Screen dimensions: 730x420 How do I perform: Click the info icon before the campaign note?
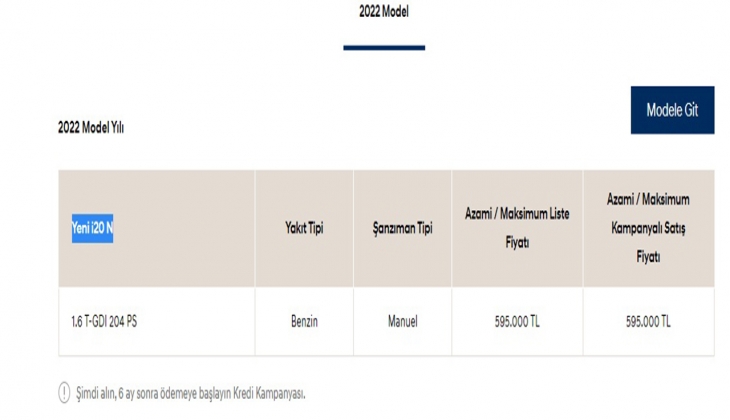(x=64, y=393)
